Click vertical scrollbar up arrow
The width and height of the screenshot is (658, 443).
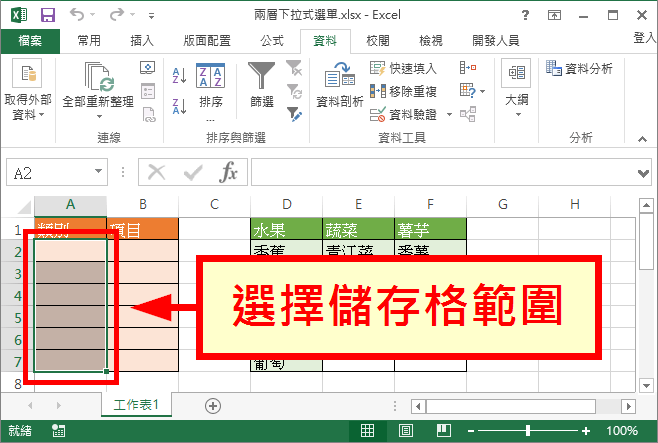tap(646, 206)
